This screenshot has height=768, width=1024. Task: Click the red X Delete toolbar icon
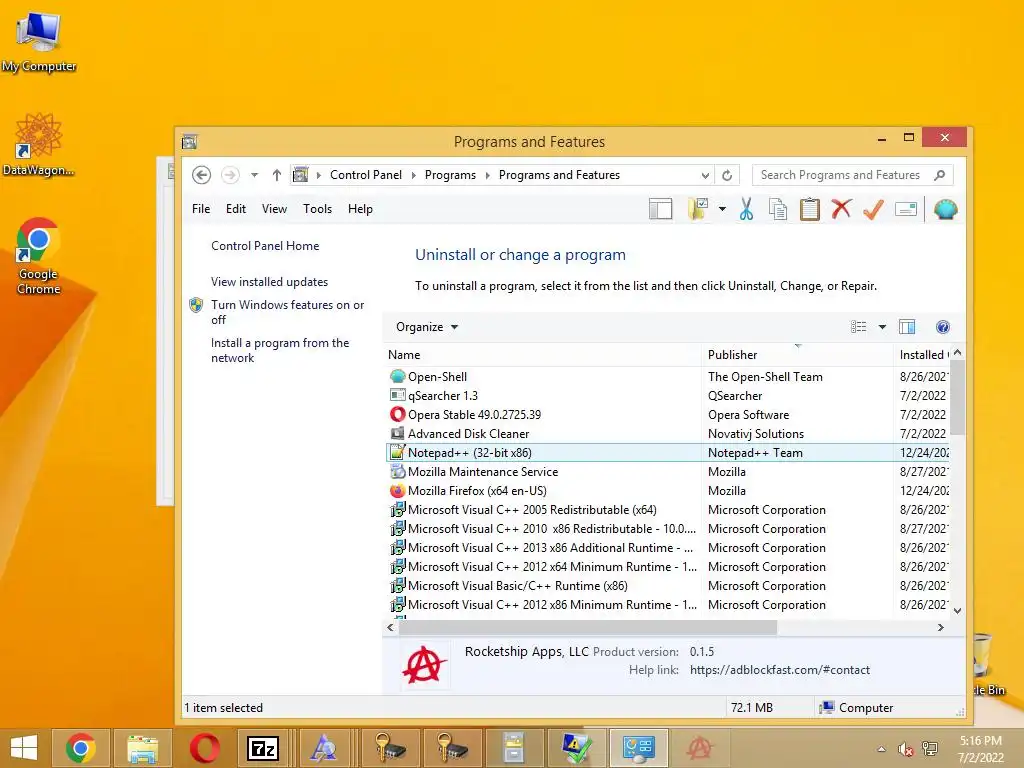(x=841, y=209)
